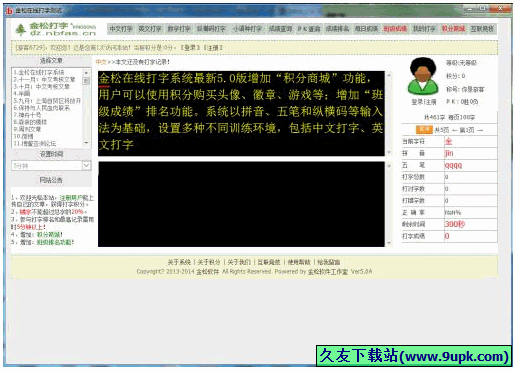Screen dimensions: 515x370
Task: Open 金松软件工作室 footer link
Action: click(x=328, y=272)
